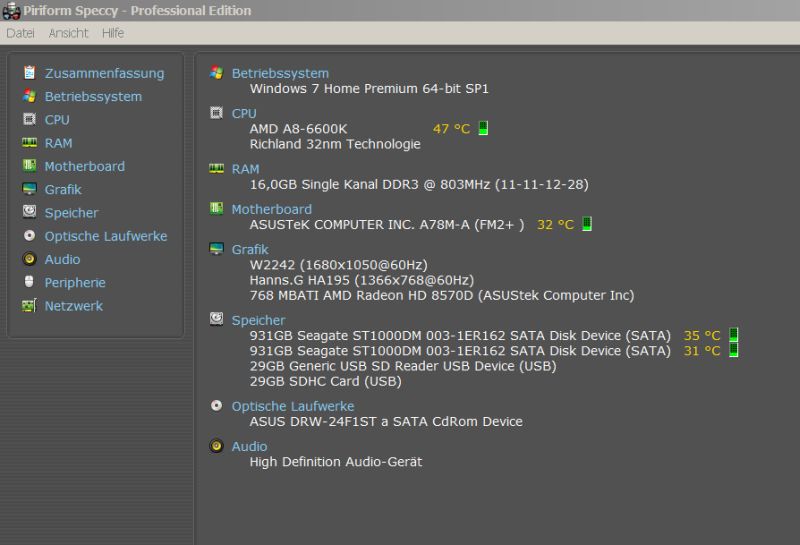Click the text 'AMD A8-6600K'
800x545 pixels.
(x=298, y=129)
